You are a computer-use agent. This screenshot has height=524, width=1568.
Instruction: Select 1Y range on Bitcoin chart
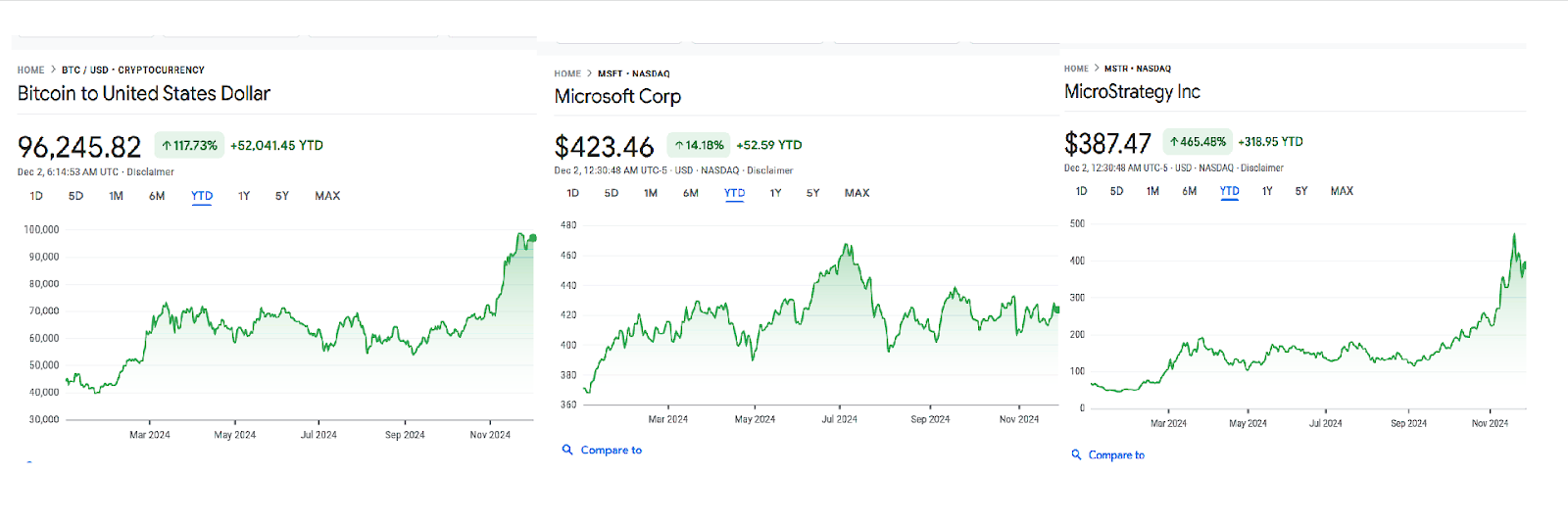coord(244,196)
